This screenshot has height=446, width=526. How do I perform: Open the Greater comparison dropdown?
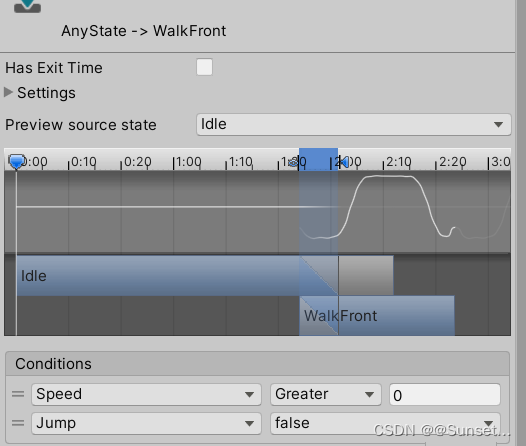pos(325,394)
